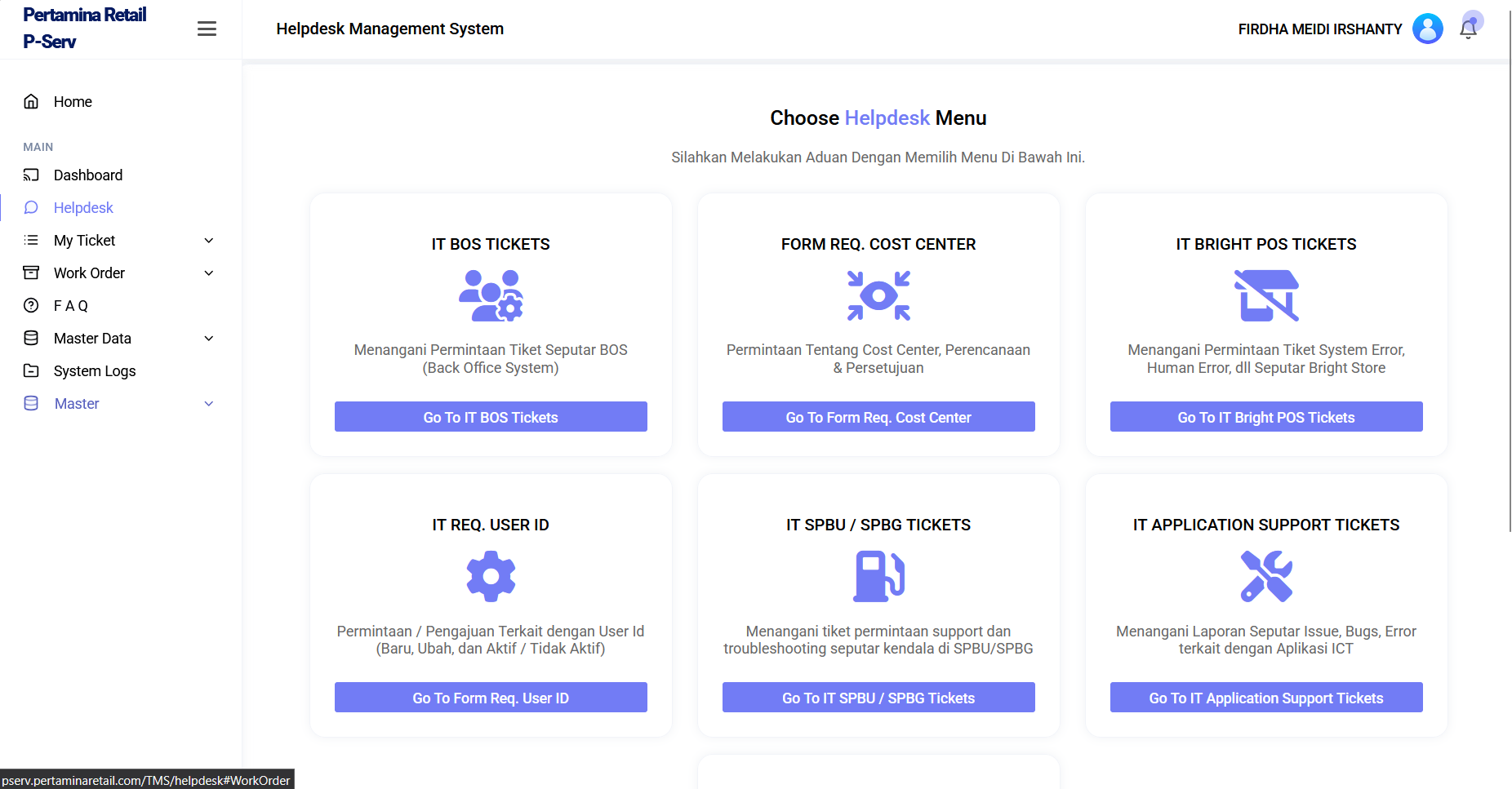
Task: Go To IT Bright POS Tickets button
Action: (1266, 417)
